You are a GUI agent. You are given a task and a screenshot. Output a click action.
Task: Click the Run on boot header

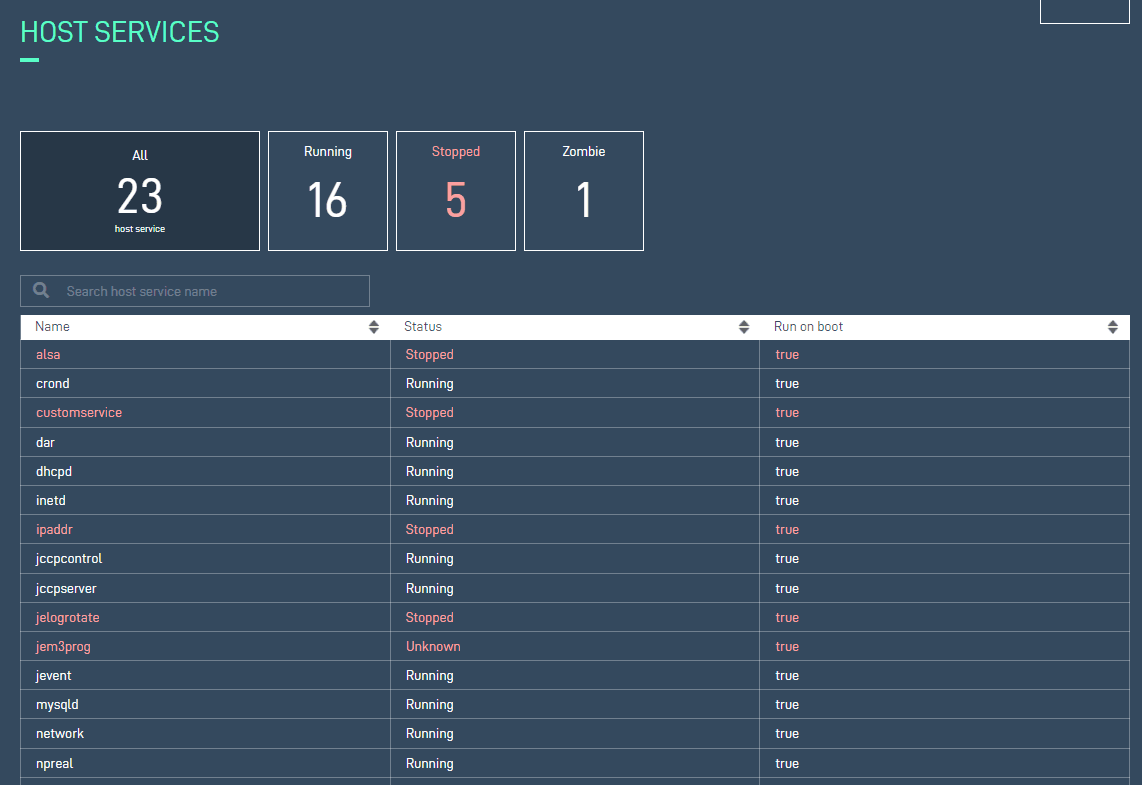[x=809, y=327]
